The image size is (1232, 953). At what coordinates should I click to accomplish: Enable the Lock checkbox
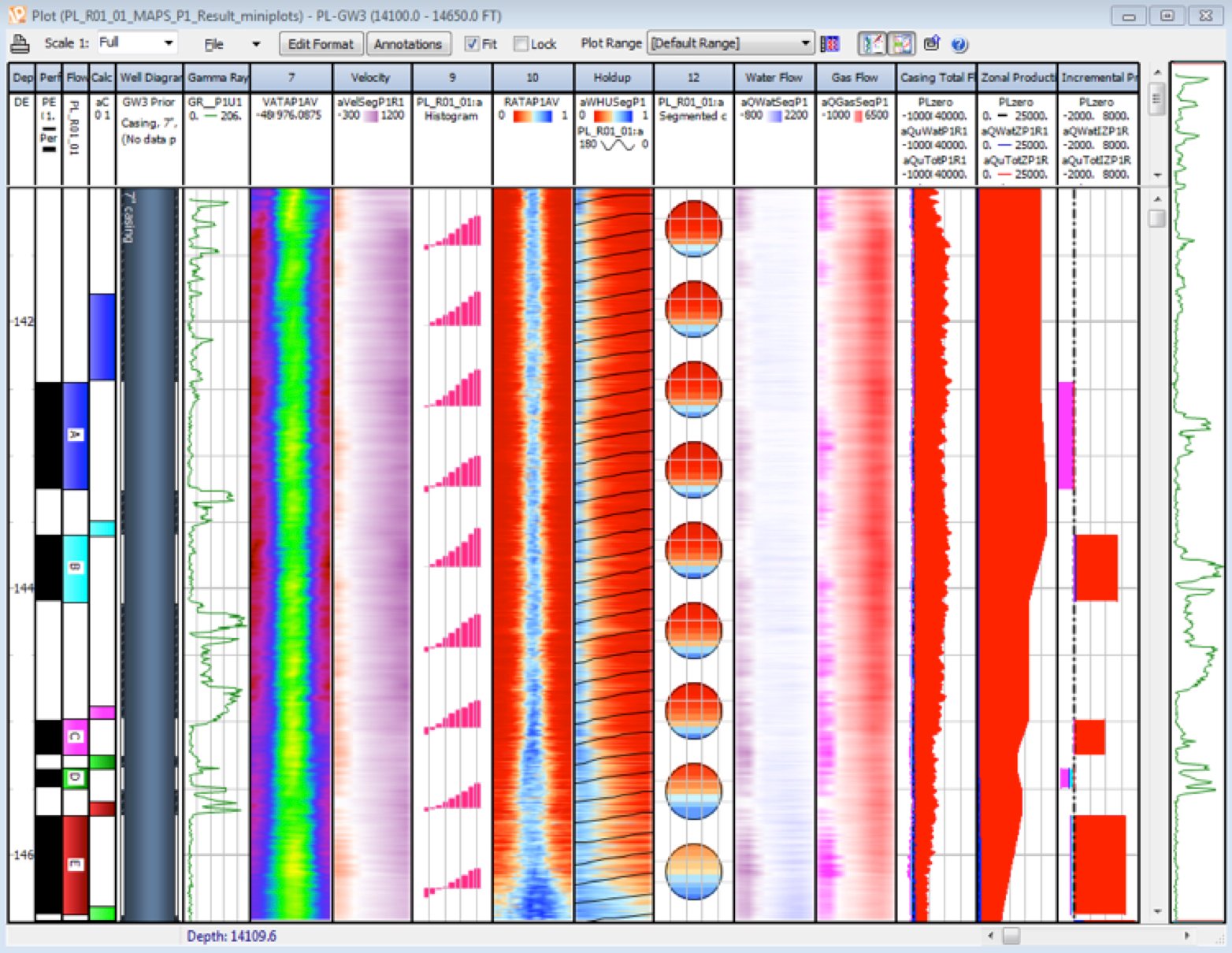[x=520, y=44]
